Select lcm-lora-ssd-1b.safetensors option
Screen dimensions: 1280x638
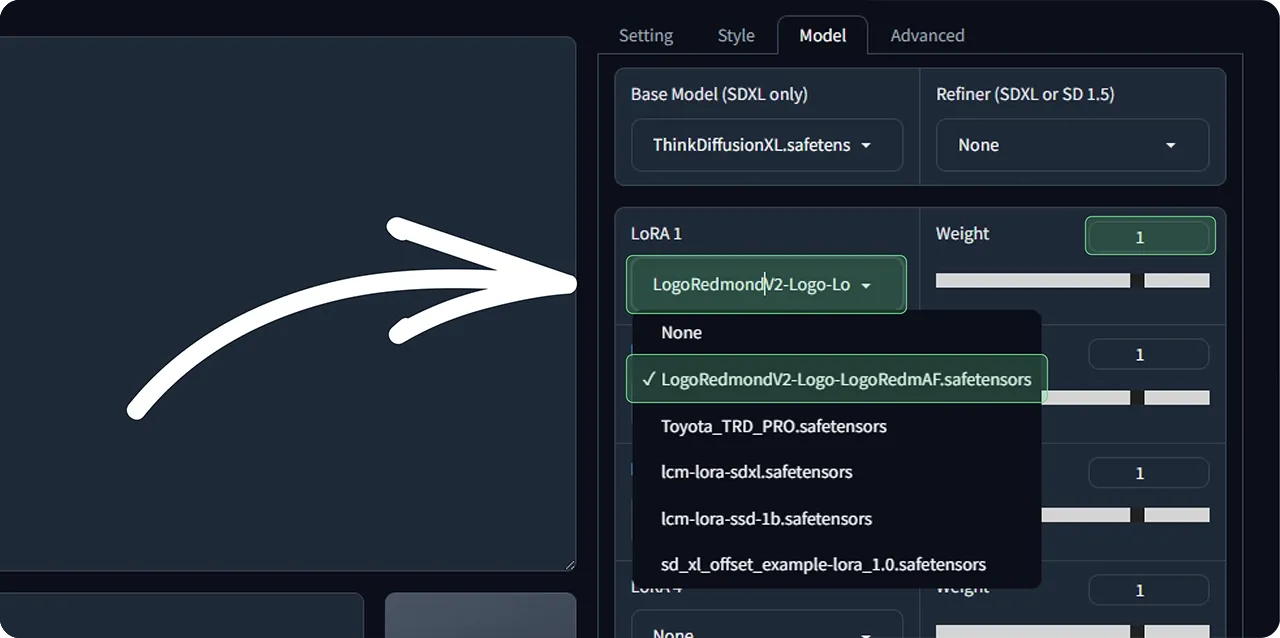coord(767,519)
